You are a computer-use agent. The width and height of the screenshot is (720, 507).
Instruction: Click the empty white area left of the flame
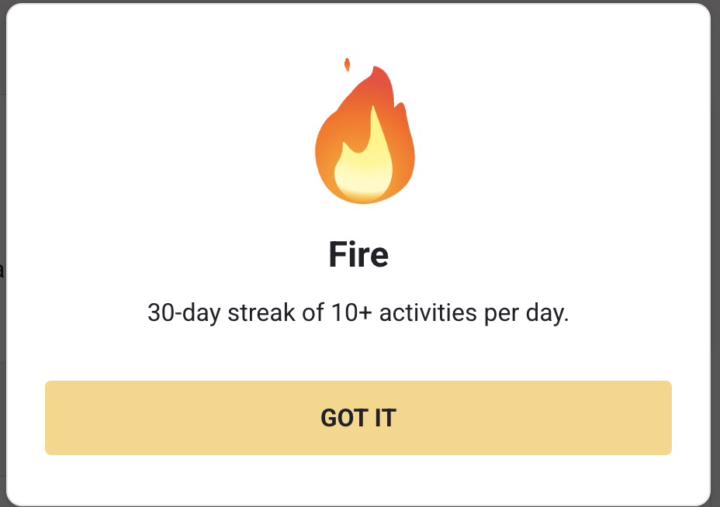pos(150,130)
